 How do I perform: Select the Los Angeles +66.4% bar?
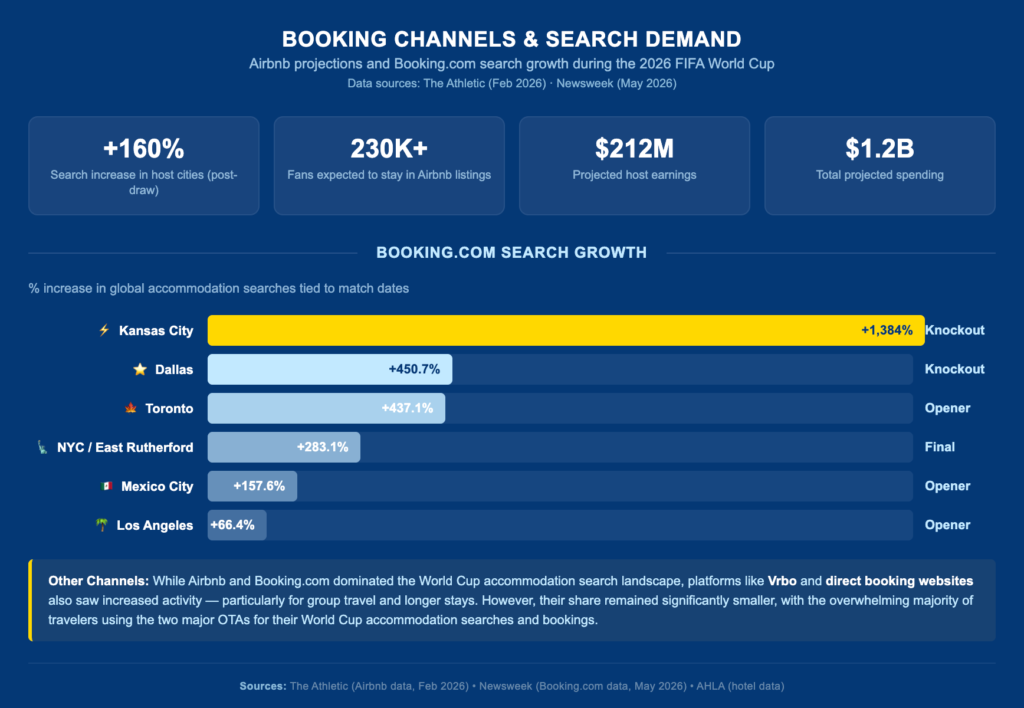(237, 525)
